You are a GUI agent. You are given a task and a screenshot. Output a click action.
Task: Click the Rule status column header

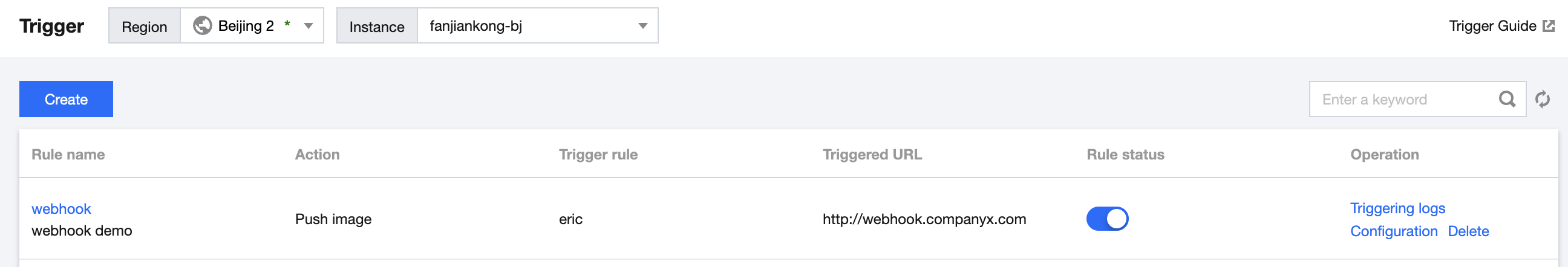click(1125, 155)
